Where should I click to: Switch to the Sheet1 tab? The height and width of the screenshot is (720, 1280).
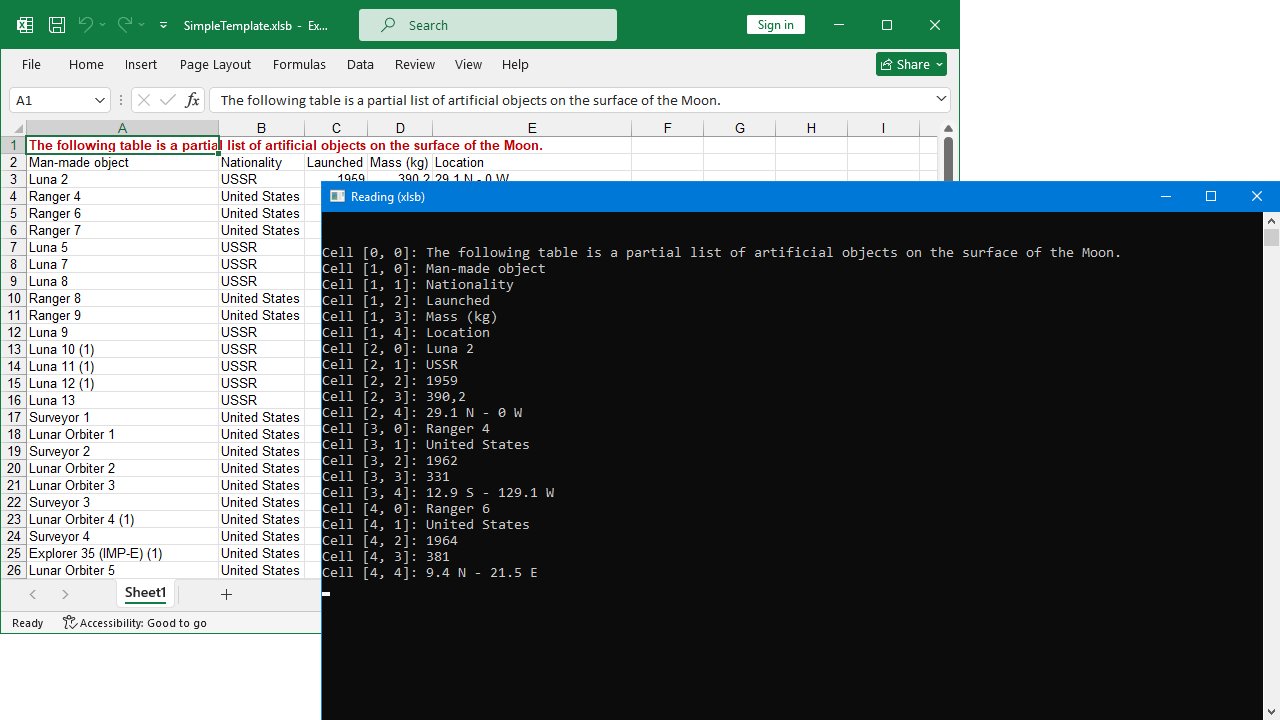pyautogui.click(x=145, y=593)
